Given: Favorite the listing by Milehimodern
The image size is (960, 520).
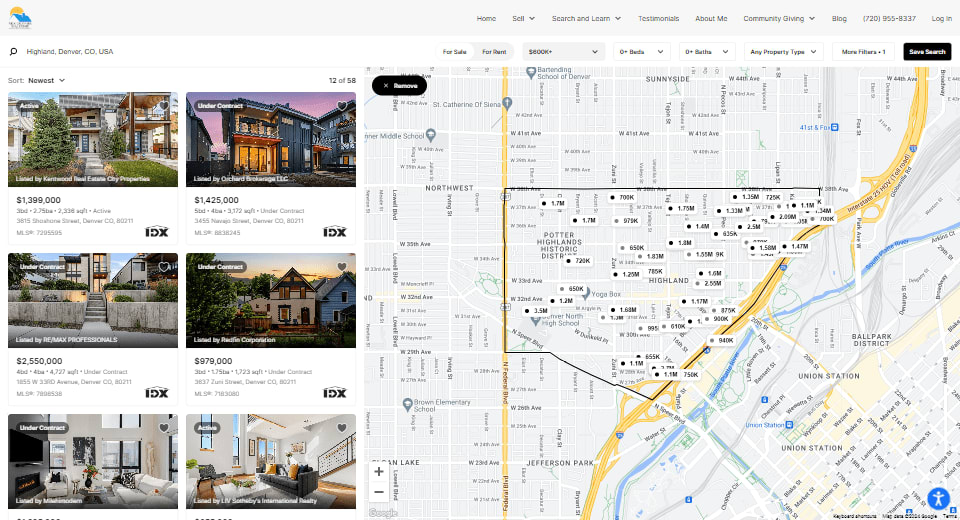Looking at the screenshot, I should coord(164,428).
